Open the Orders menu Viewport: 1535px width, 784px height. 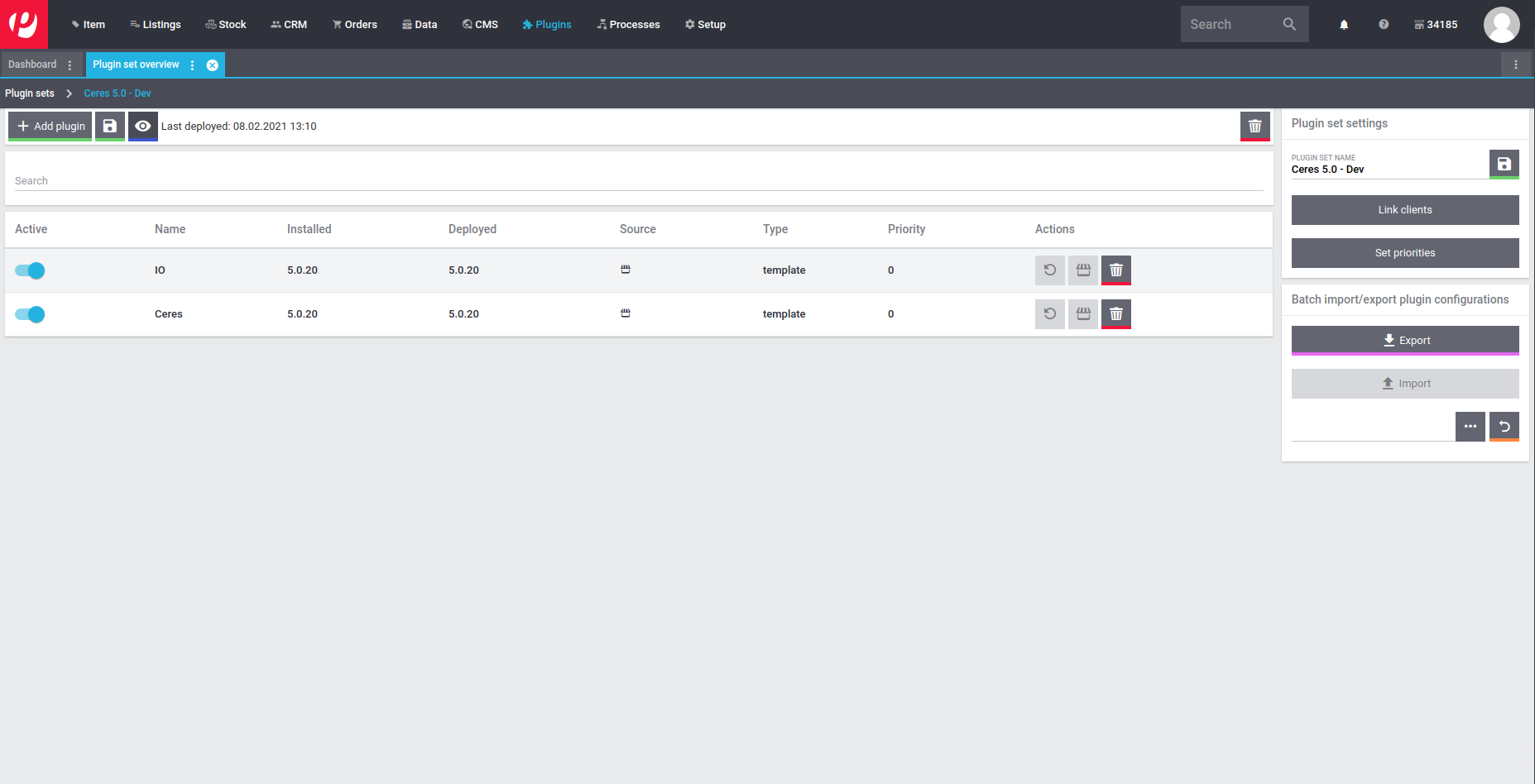pyautogui.click(x=355, y=25)
